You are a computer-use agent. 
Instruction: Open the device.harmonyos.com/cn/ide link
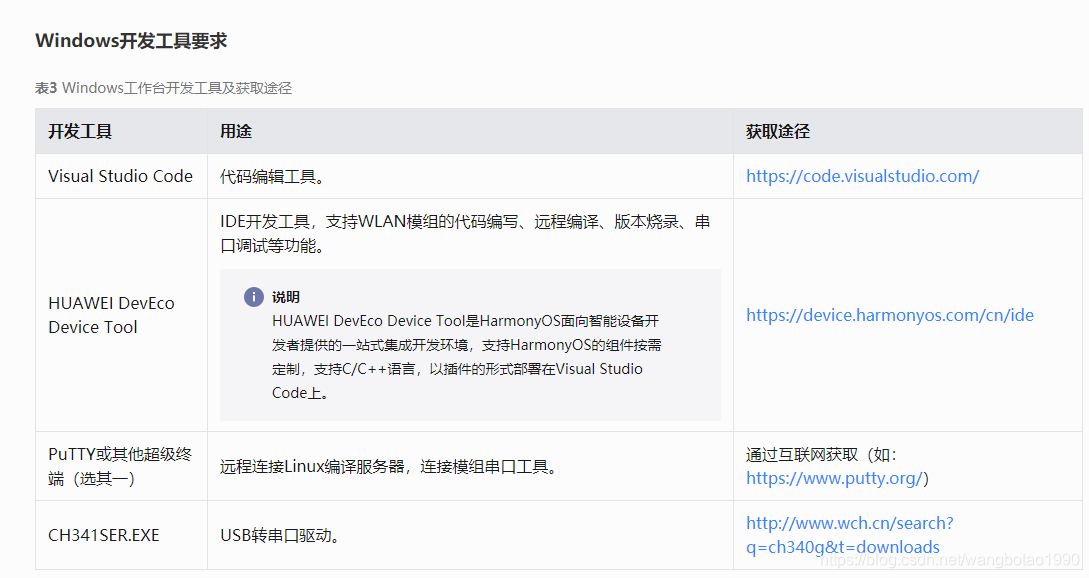coord(890,315)
